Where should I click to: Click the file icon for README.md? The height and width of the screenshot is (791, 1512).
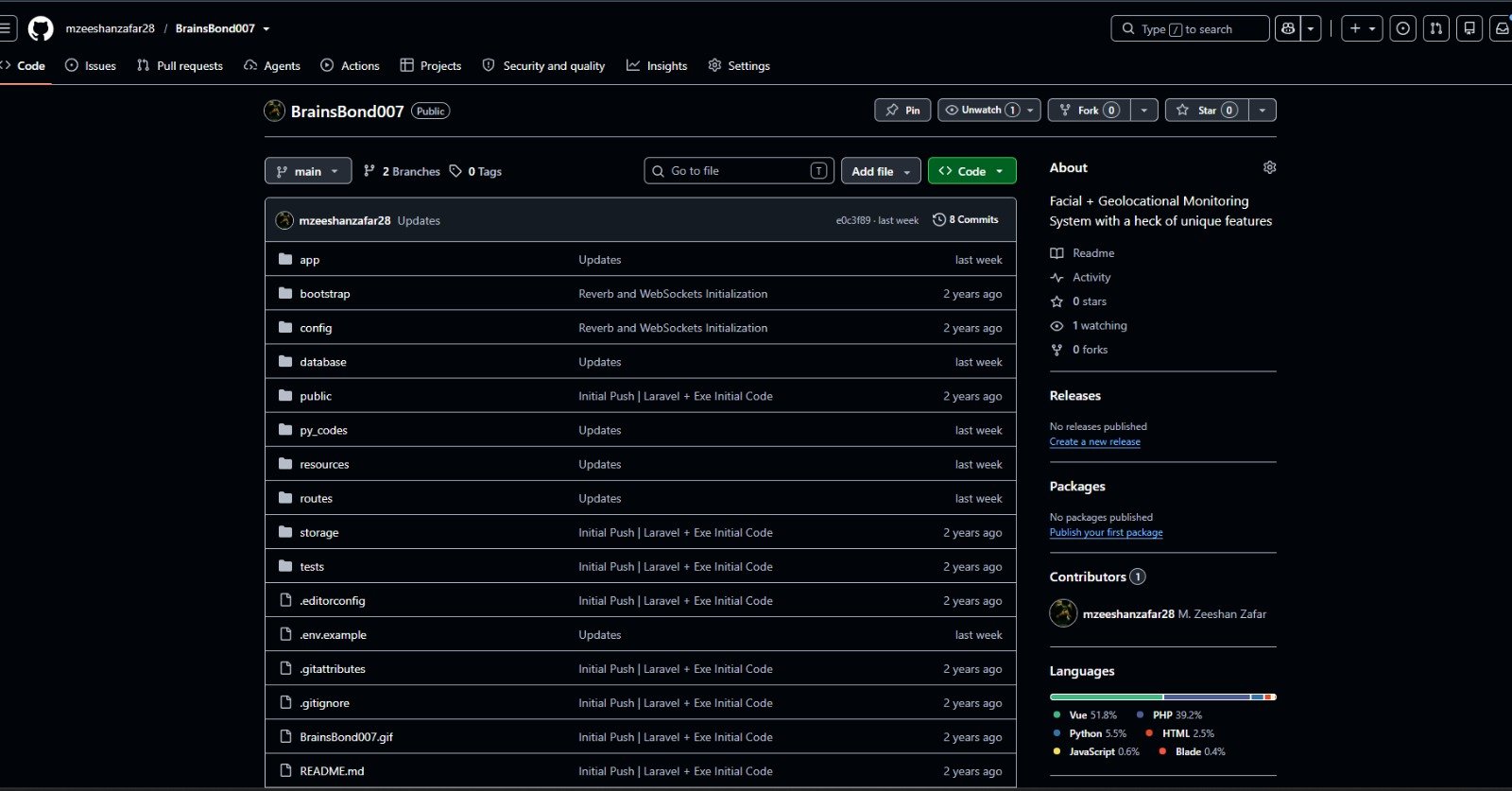tap(285, 770)
